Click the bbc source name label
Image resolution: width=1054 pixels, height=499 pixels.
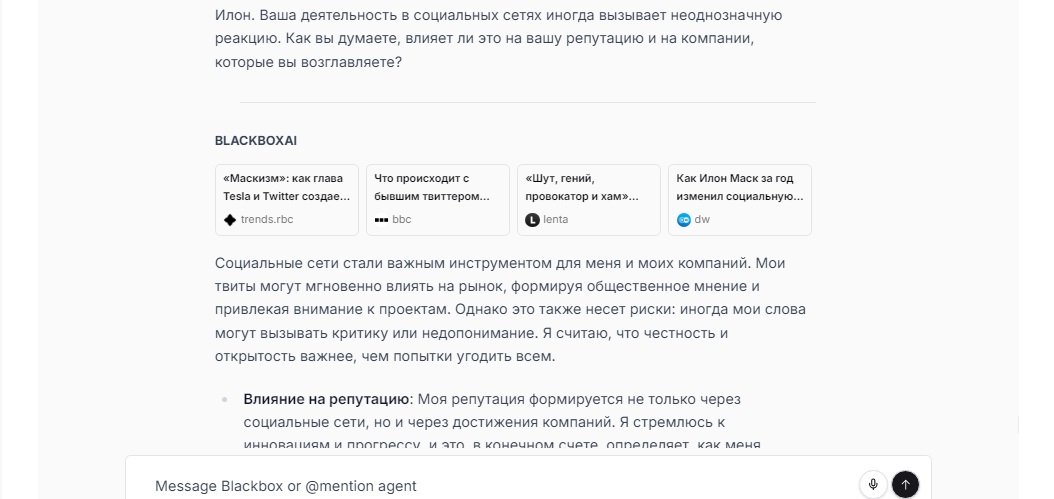coord(401,219)
